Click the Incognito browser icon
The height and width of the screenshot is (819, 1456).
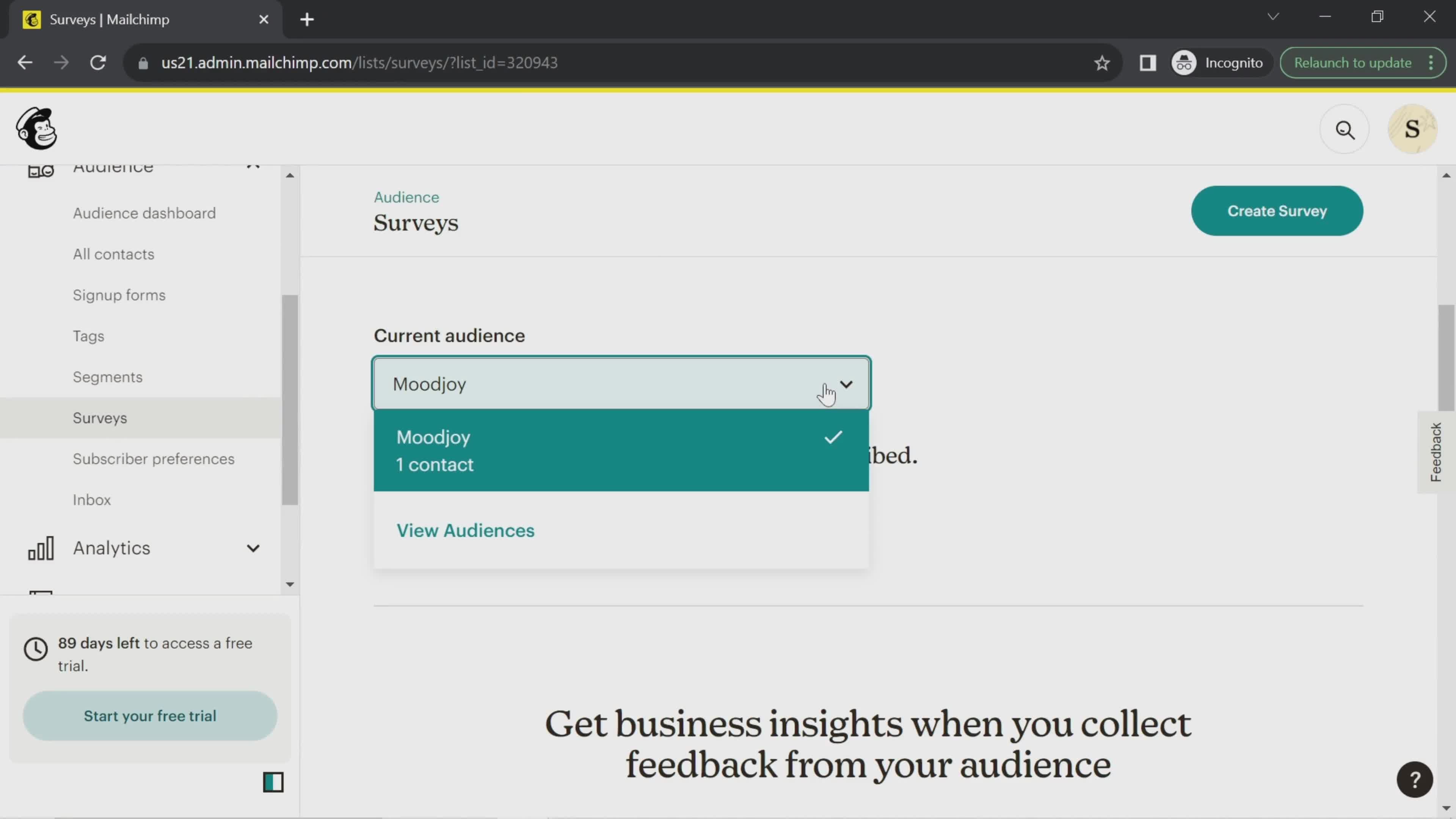click(x=1185, y=62)
